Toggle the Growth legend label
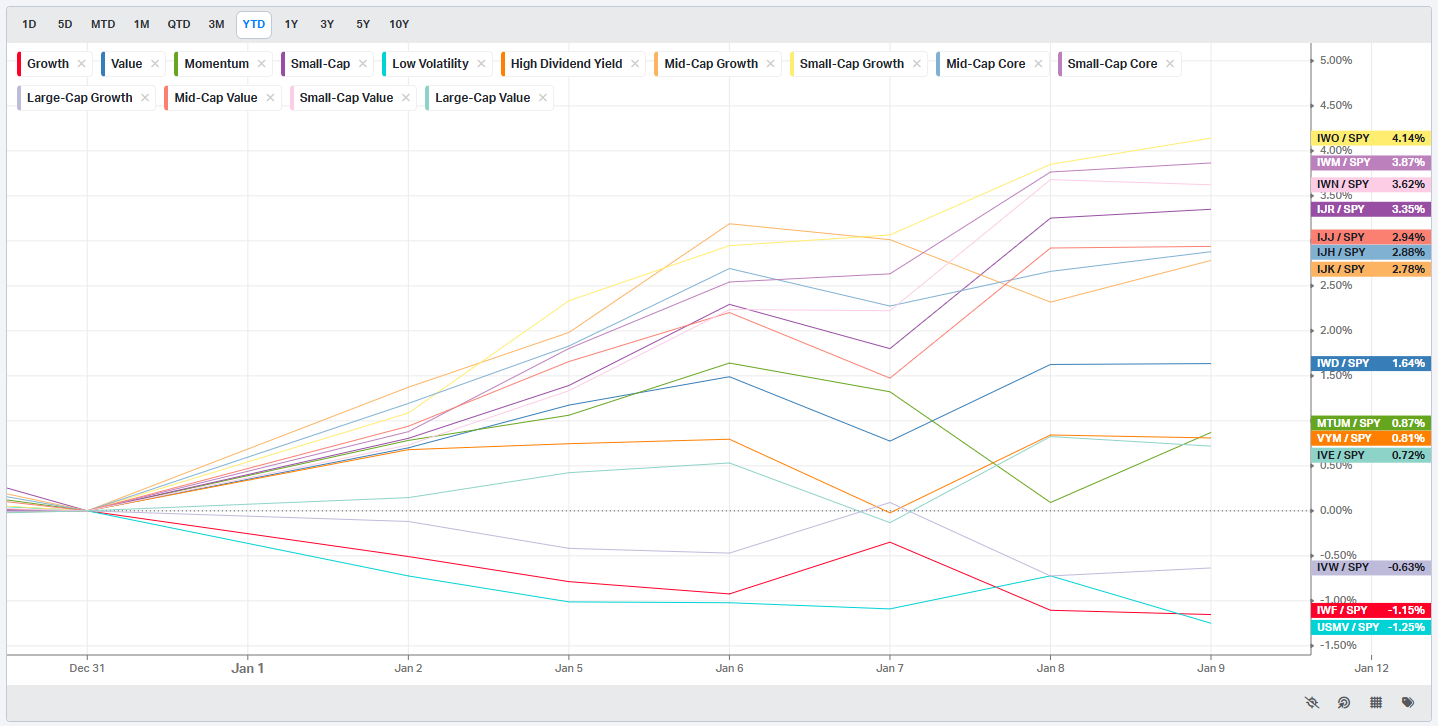Screen dimensions: 1438x726 (x=48, y=64)
